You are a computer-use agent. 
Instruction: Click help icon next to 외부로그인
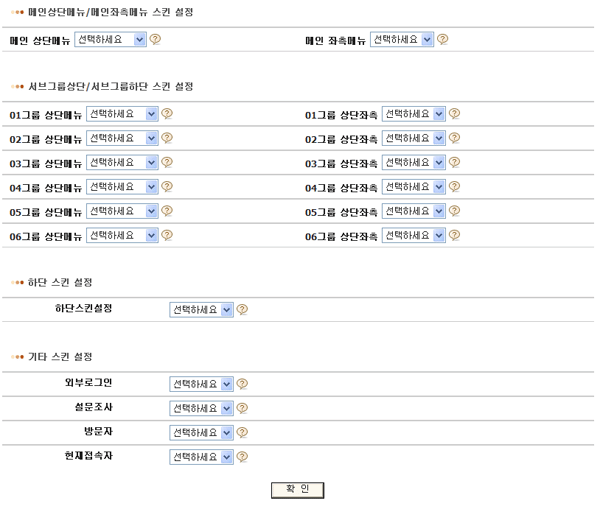tap(242, 383)
